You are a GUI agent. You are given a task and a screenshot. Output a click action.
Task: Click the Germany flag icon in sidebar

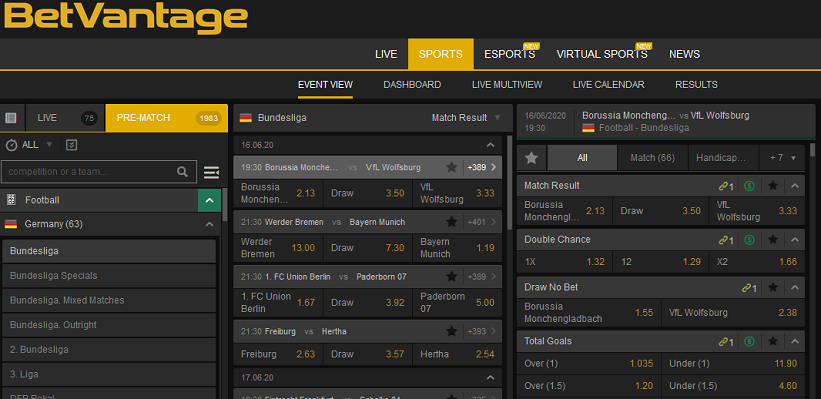11,224
